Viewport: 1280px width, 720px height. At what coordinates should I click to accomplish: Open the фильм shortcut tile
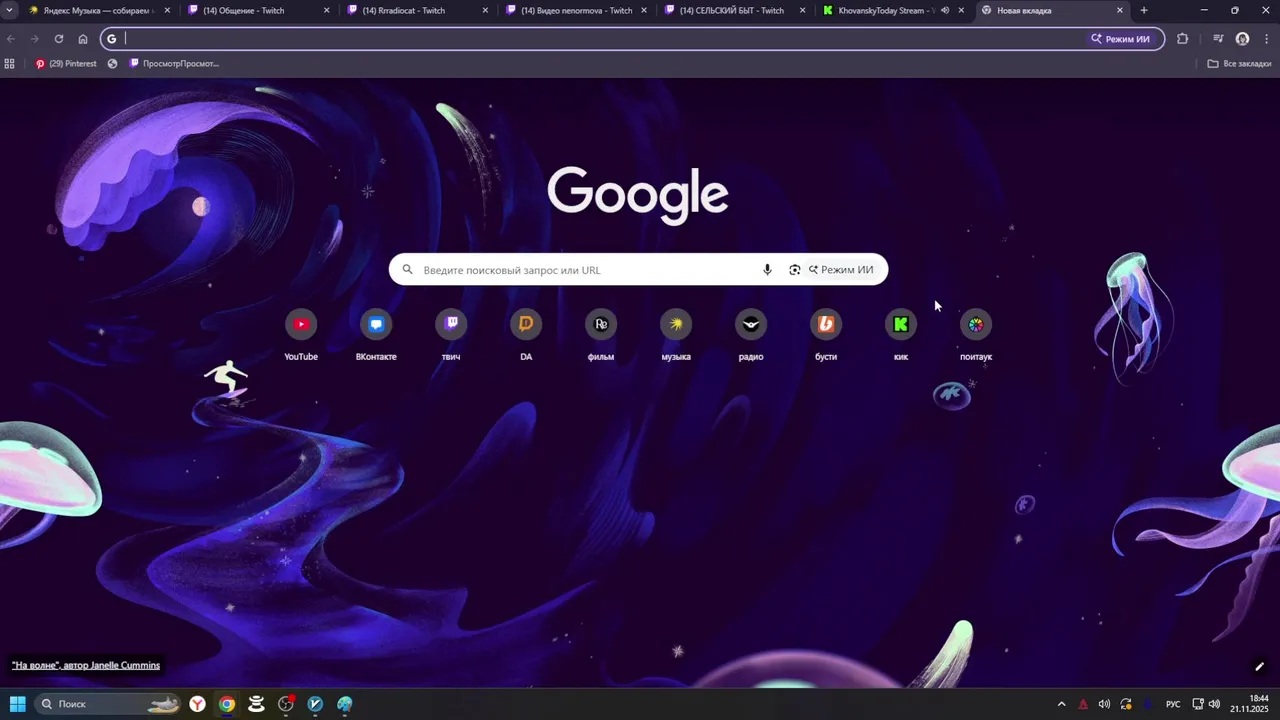(601, 335)
